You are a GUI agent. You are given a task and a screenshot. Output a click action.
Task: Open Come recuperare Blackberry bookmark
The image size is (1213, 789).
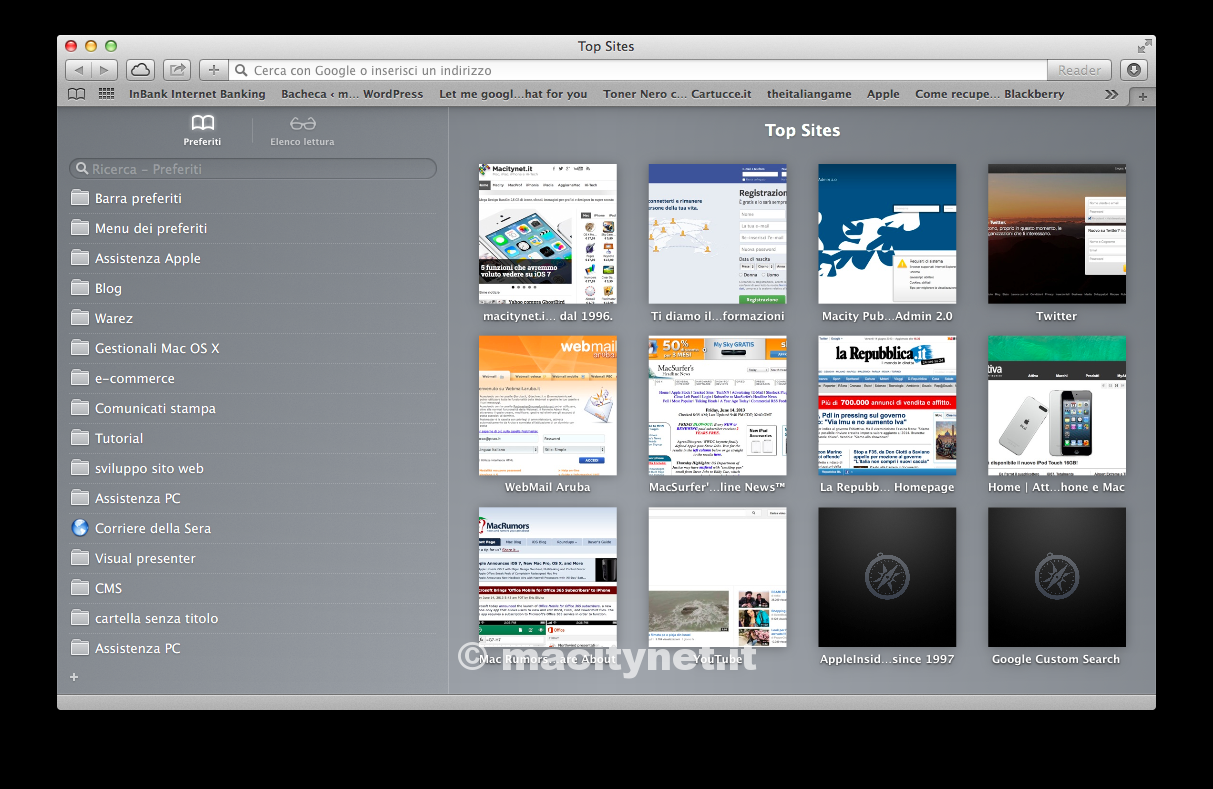tap(989, 94)
